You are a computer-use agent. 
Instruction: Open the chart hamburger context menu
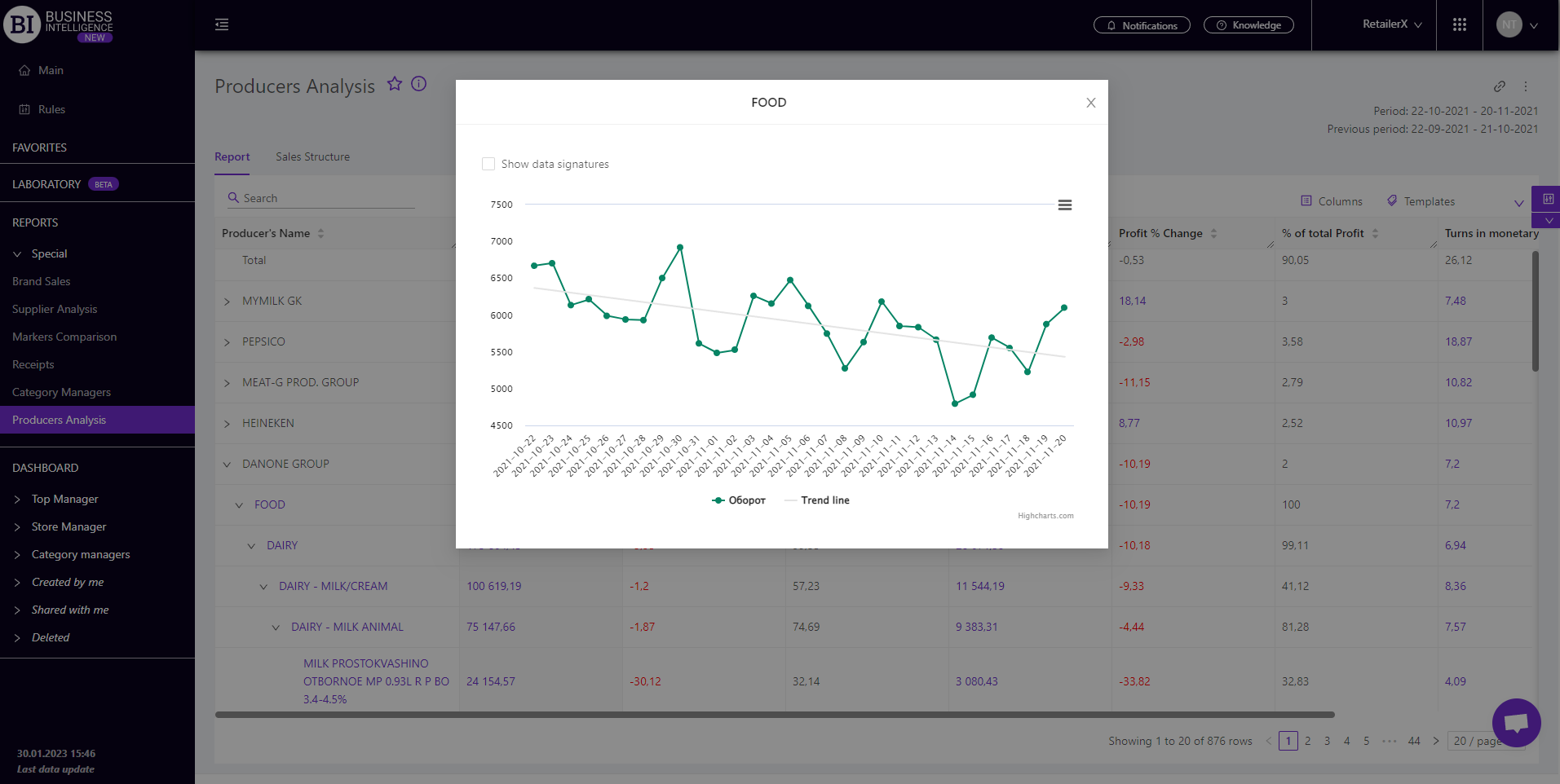click(x=1064, y=205)
